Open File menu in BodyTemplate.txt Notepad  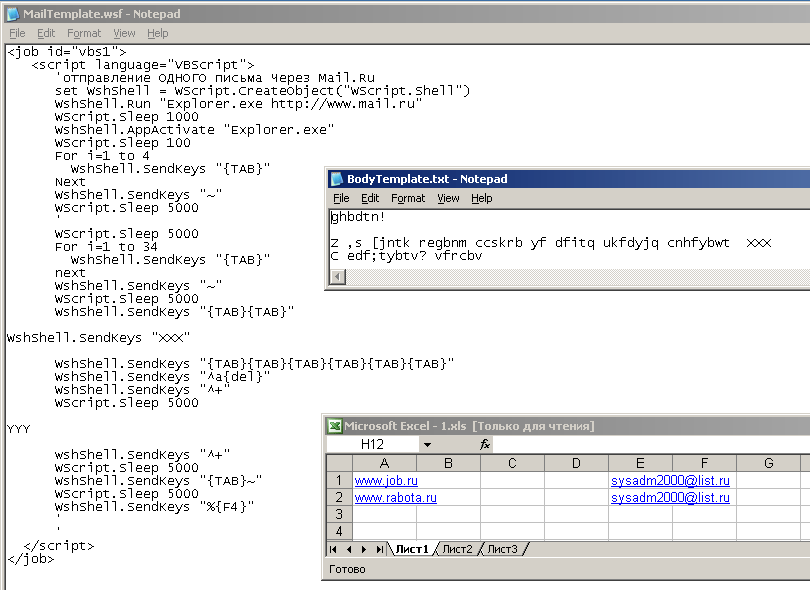(x=341, y=198)
